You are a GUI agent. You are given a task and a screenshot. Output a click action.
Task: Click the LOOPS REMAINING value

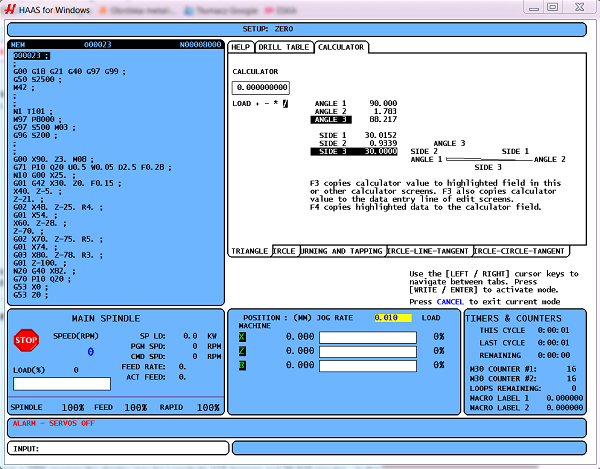point(574,388)
